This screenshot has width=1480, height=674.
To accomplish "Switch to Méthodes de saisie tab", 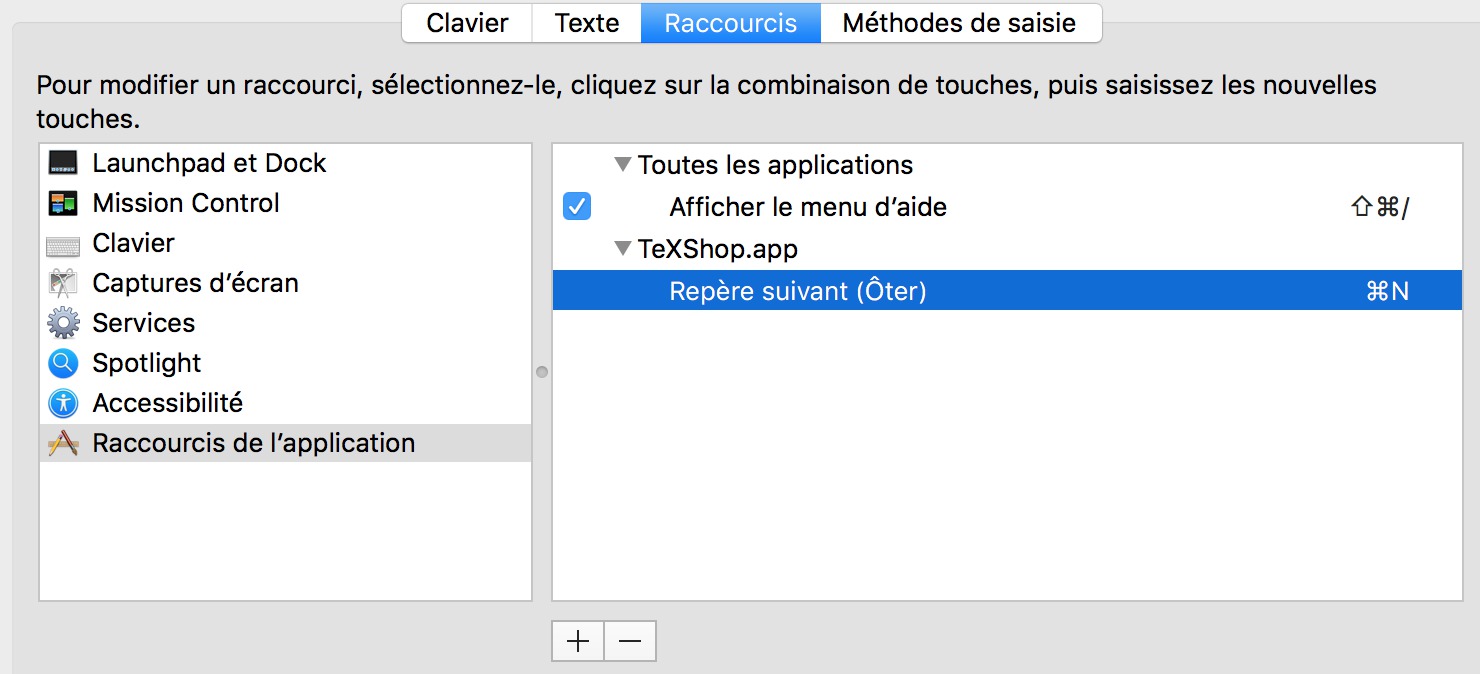I will coord(959,23).
